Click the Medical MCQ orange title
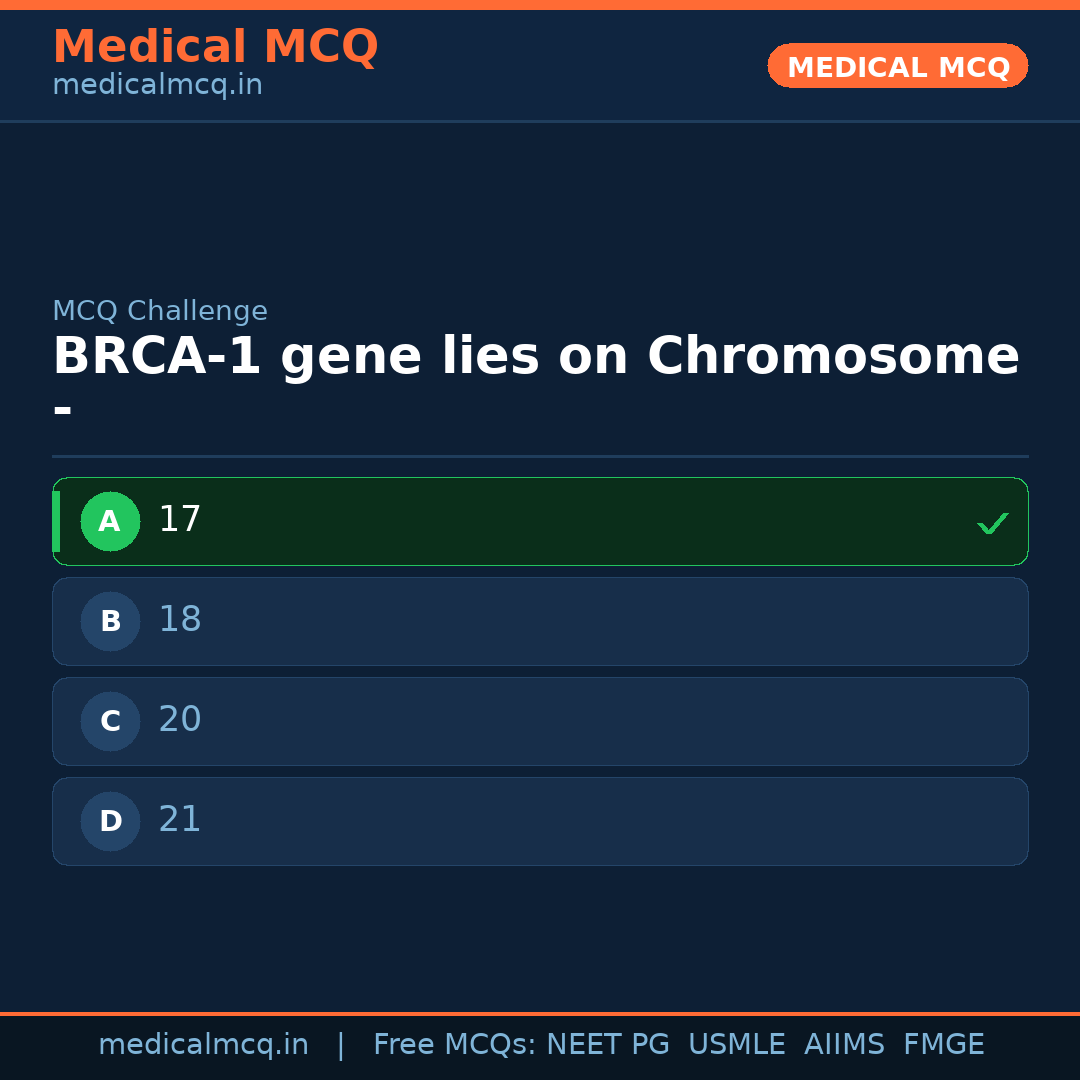 tap(215, 47)
